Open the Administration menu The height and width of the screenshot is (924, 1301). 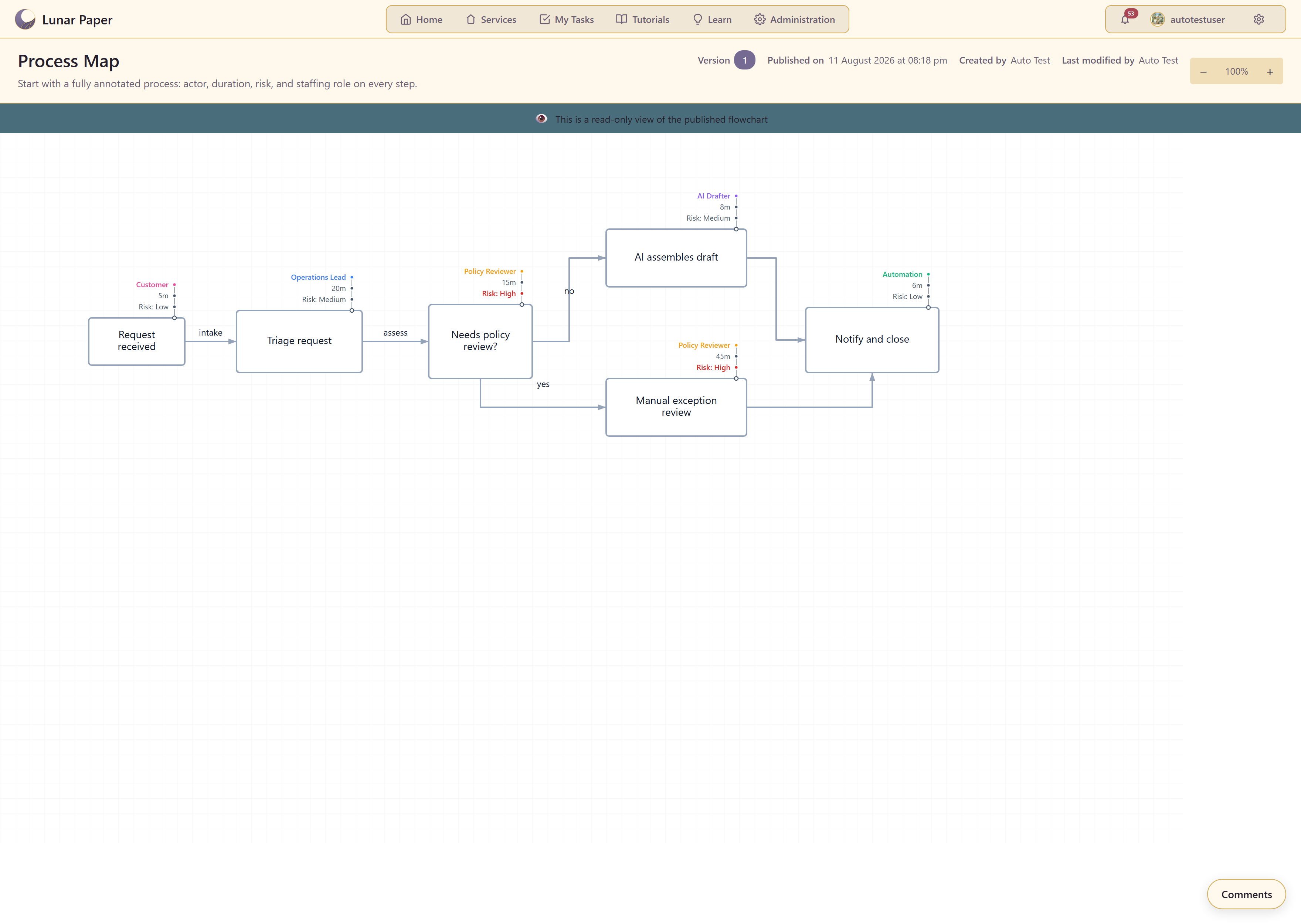tap(795, 19)
